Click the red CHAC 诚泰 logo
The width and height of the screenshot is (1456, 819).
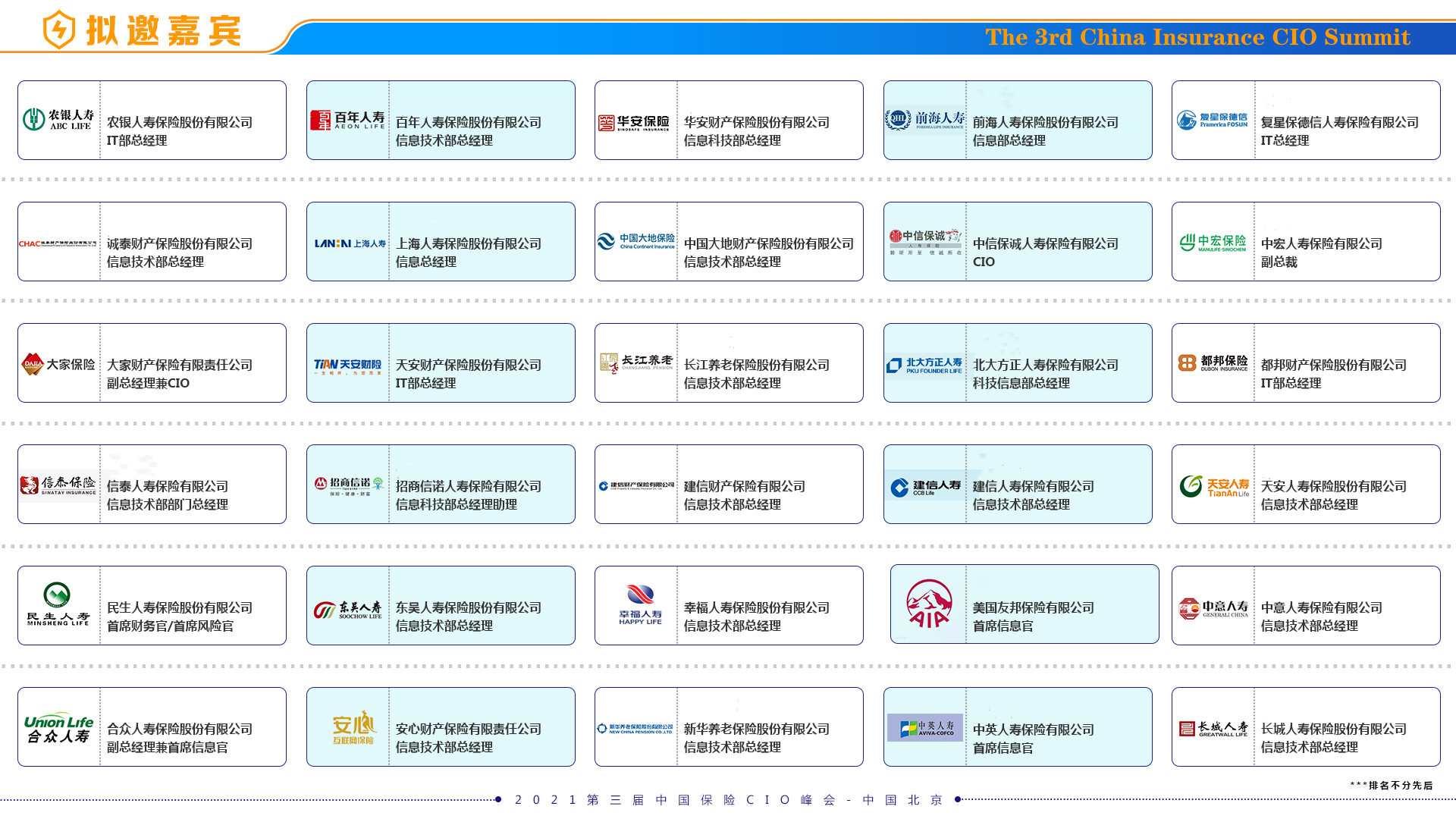pos(58,244)
